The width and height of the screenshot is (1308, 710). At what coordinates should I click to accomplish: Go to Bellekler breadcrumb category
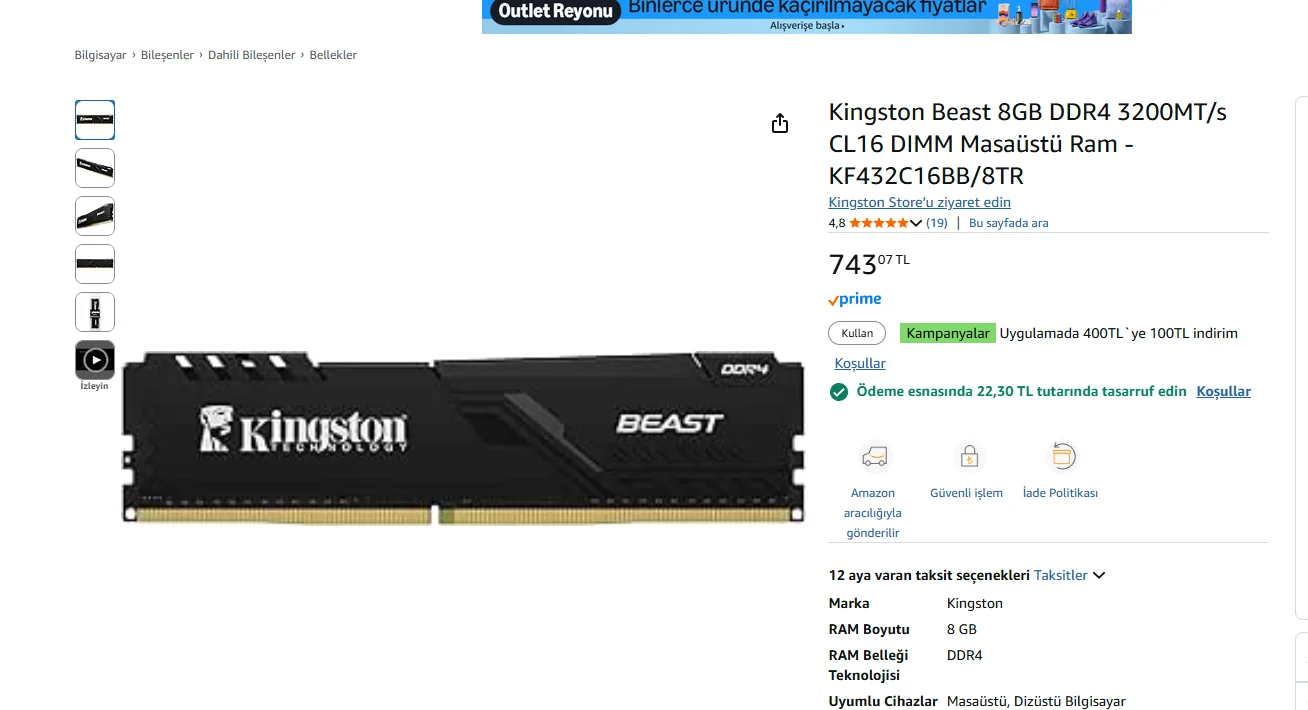tap(333, 55)
